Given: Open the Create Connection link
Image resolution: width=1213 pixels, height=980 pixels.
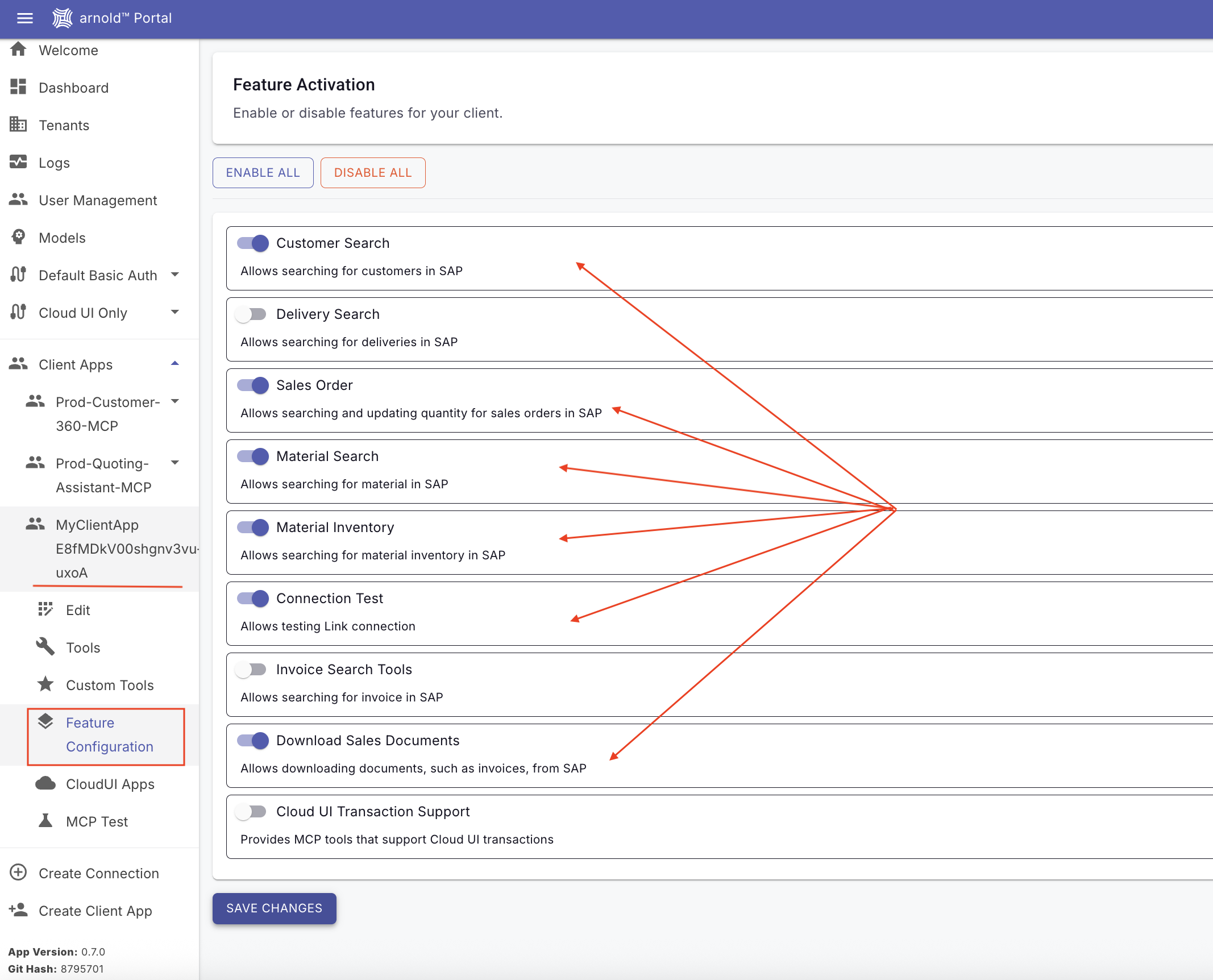Looking at the screenshot, I should tap(99, 873).
